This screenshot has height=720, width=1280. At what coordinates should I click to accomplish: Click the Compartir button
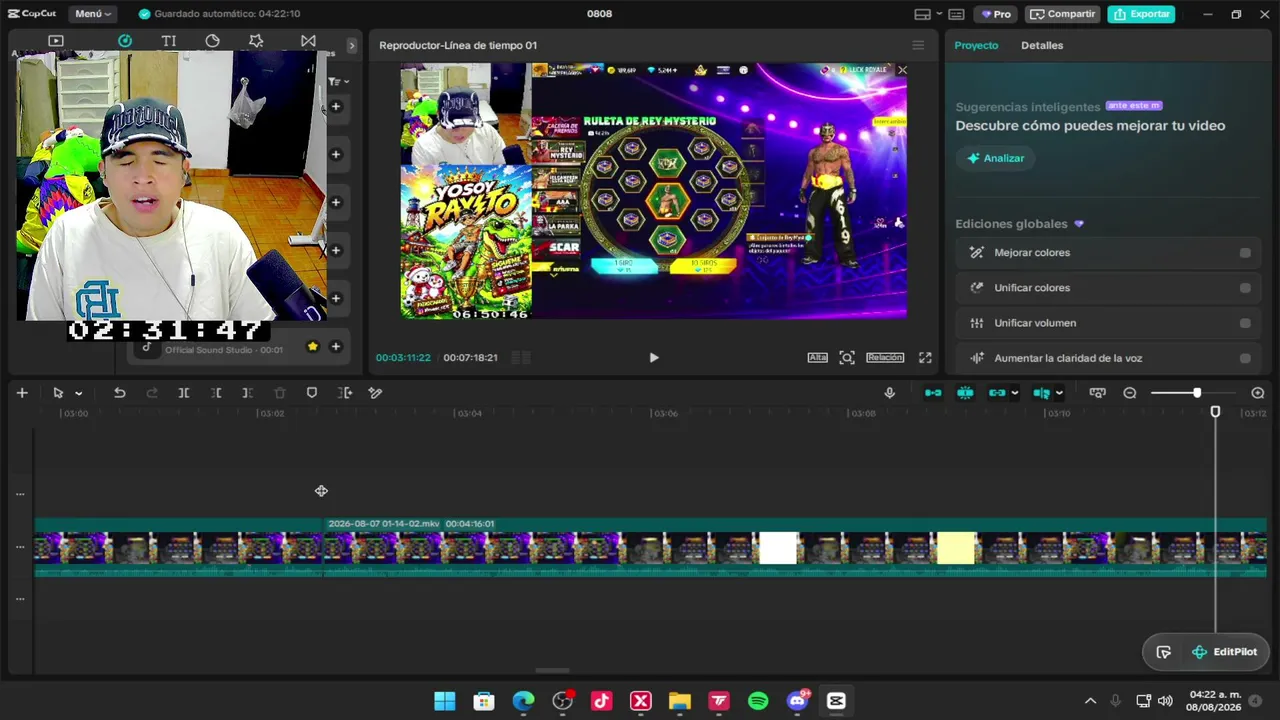pyautogui.click(x=1062, y=14)
